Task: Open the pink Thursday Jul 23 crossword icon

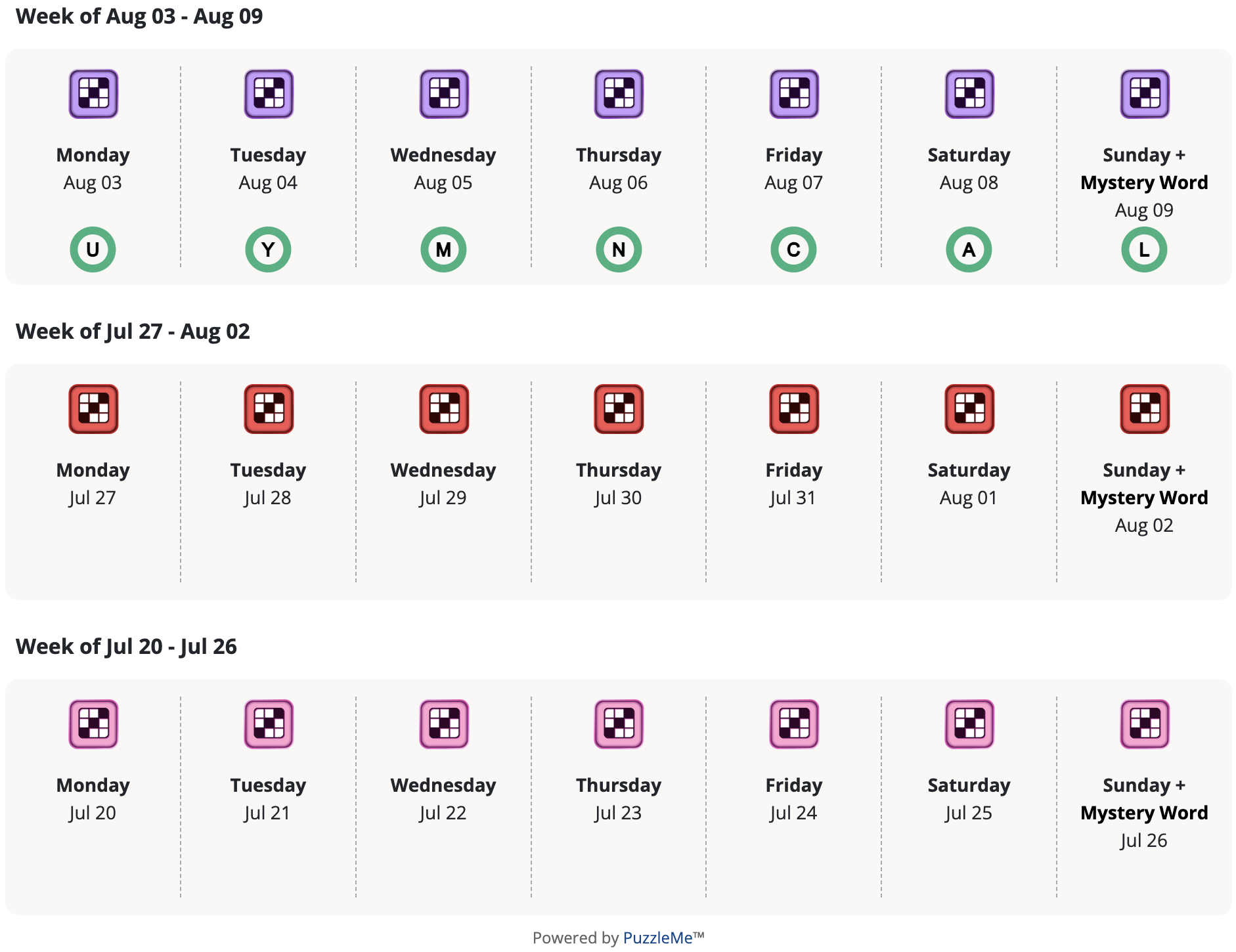Action: point(619,724)
